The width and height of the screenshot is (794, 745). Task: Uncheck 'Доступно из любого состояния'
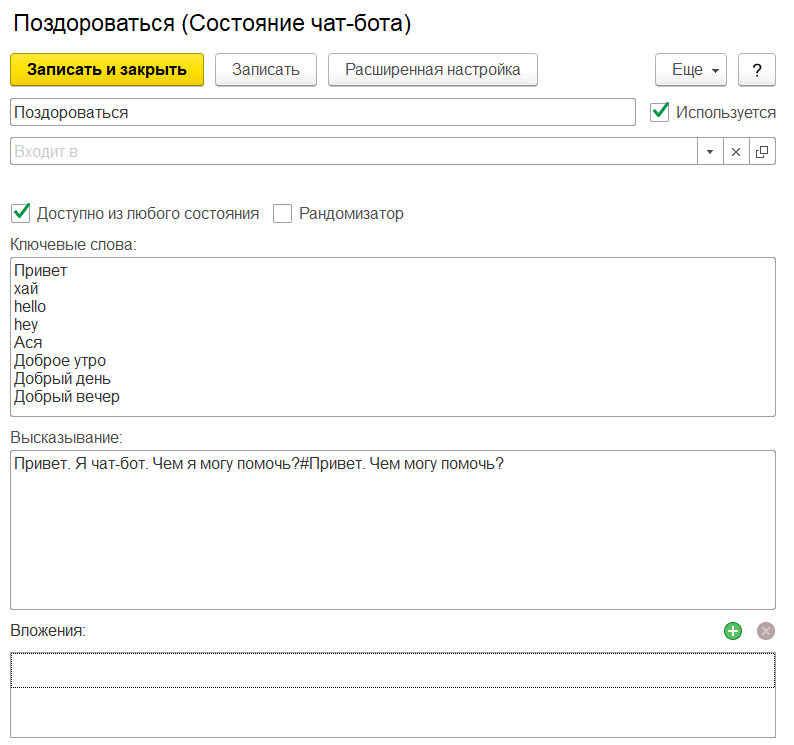(20, 213)
